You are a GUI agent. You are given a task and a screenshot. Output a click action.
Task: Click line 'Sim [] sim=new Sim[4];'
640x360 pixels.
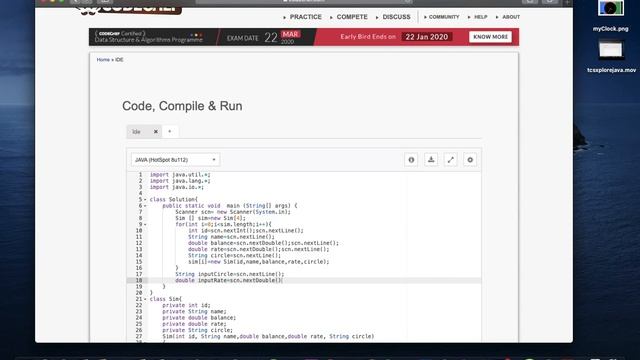210,218
